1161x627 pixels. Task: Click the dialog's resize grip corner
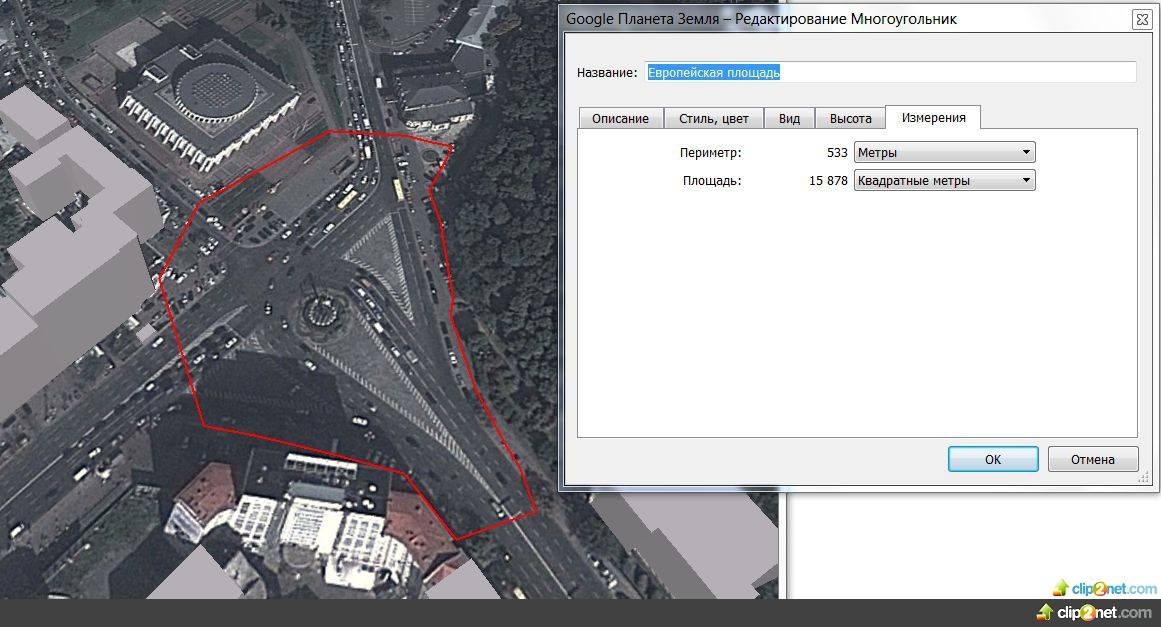tap(1144, 479)
